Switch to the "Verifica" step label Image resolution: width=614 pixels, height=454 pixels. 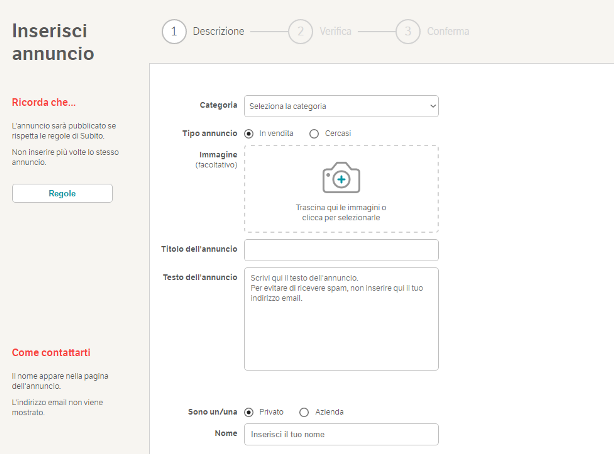pyautogui.click(x=335, y=32)
